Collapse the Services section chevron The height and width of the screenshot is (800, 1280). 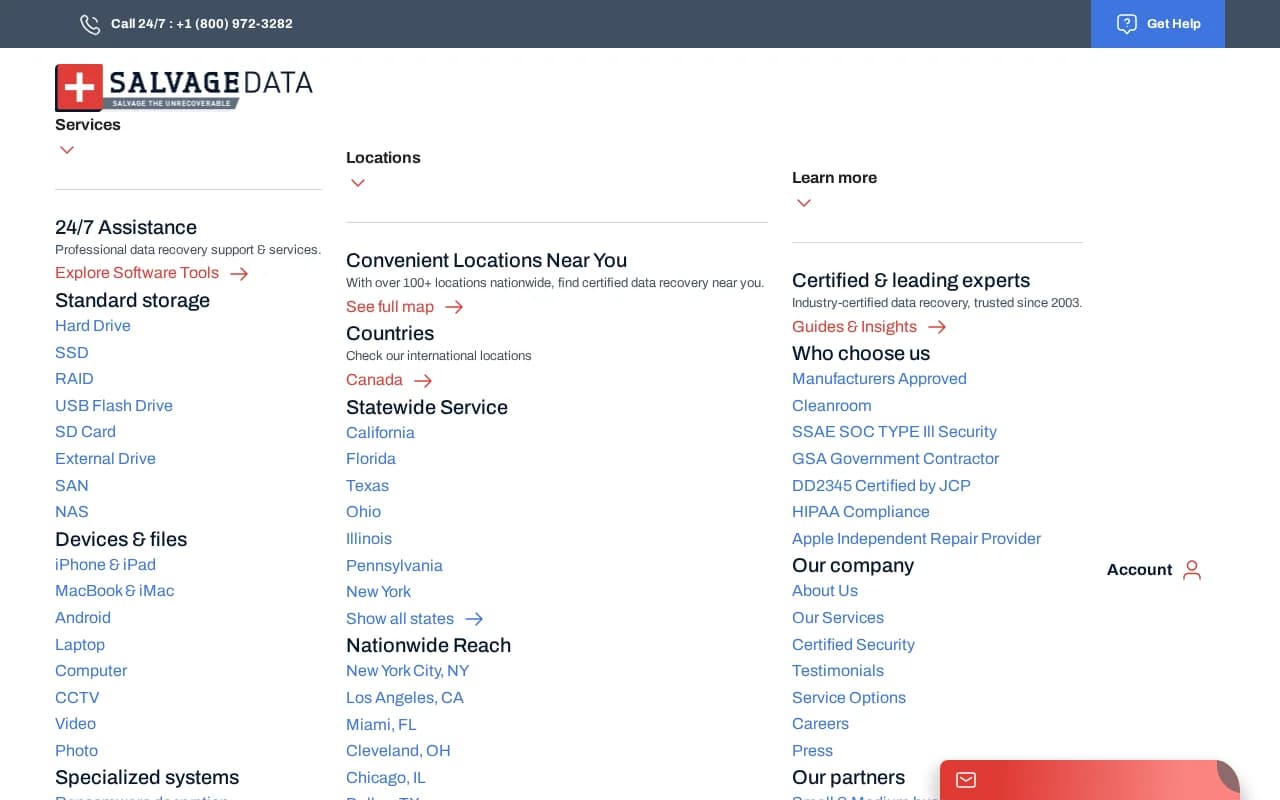point(66,149)
